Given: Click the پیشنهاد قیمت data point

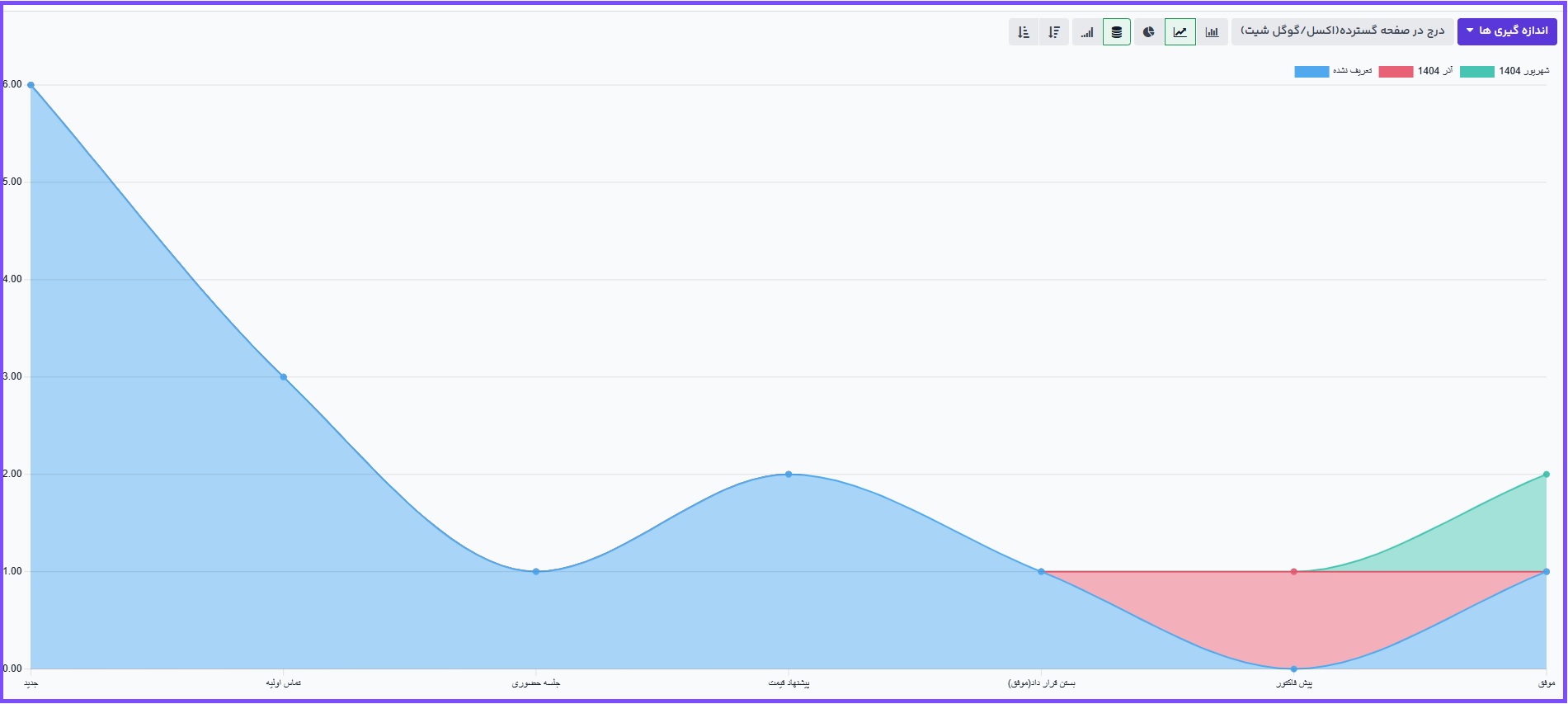Looking at the screenshot, I should (789, 475).
